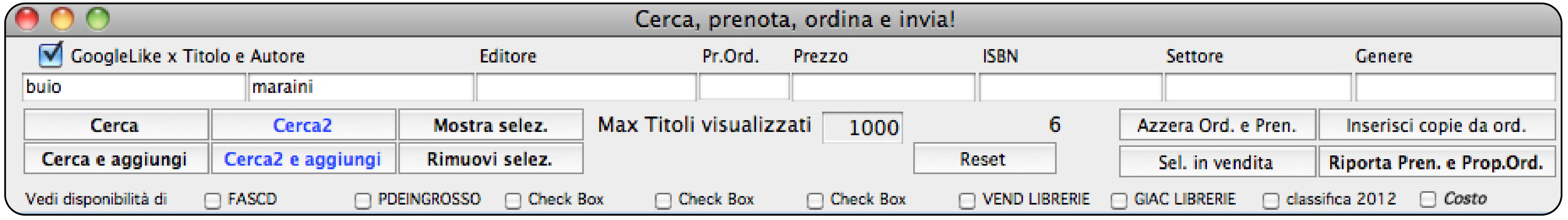
Task: Click Mostra selez. button
Action: [491, 125]
